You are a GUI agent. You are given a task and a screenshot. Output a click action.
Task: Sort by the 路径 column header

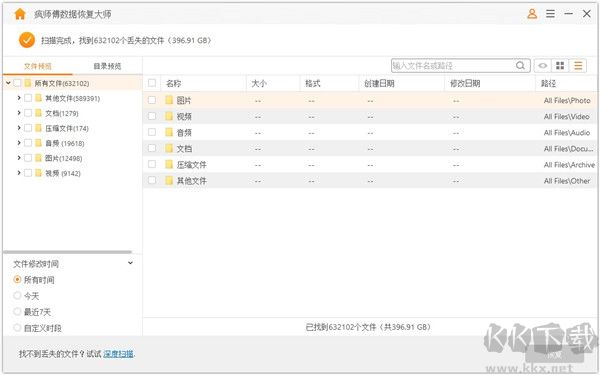point(548,83)
